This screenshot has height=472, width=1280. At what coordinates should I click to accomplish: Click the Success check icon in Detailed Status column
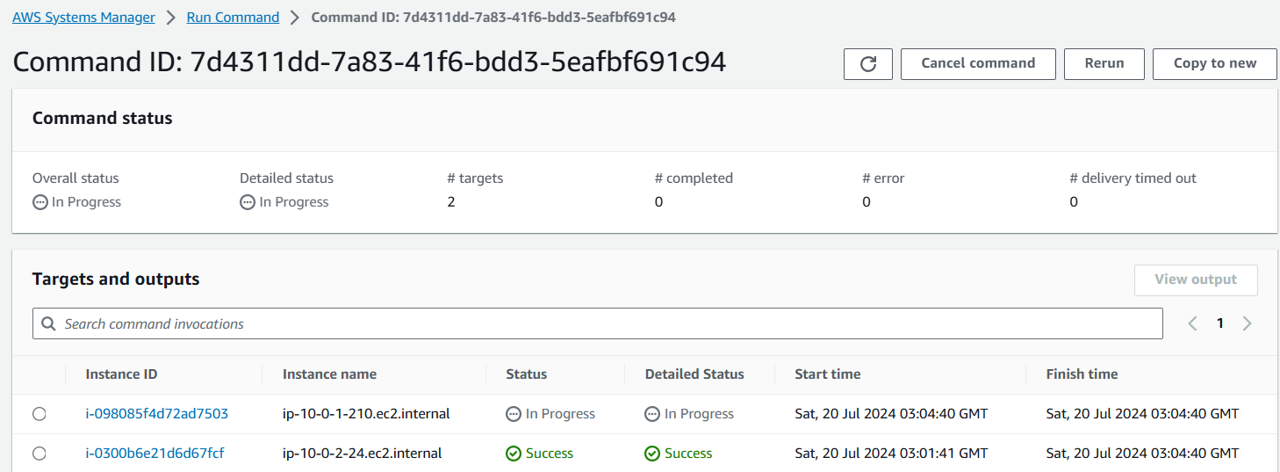tap(652, 454)
